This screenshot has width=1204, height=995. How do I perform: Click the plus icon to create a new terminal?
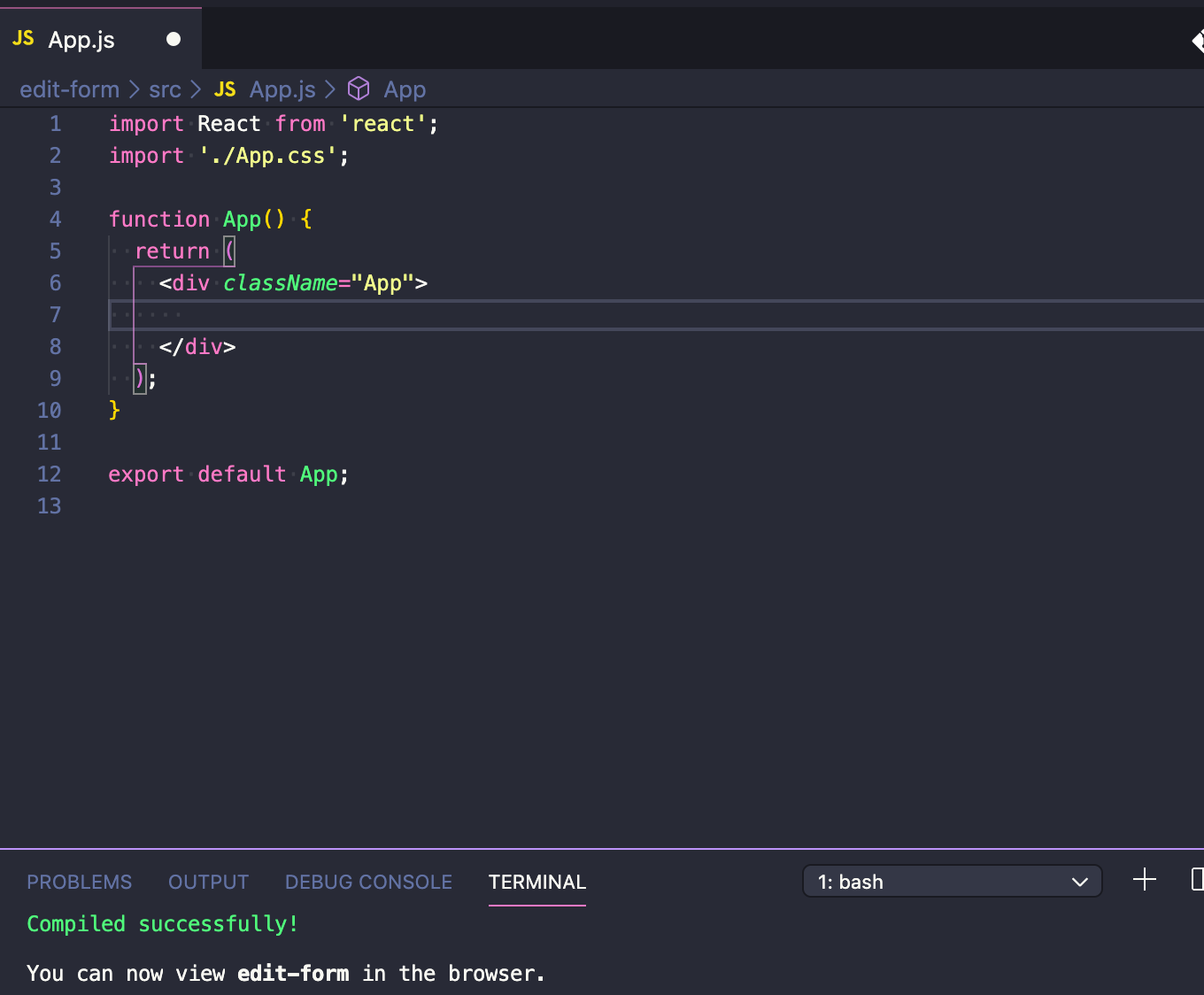point(1145,879)
